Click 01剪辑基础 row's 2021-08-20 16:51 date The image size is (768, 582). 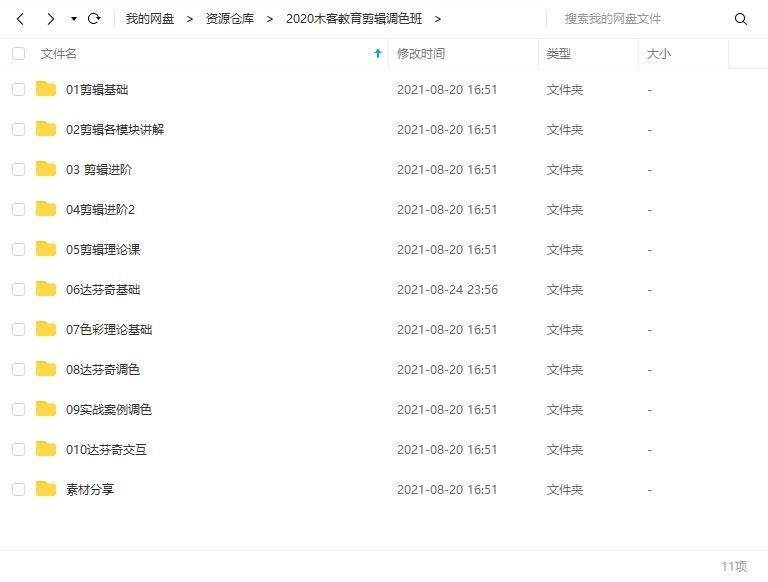(447, 90)
